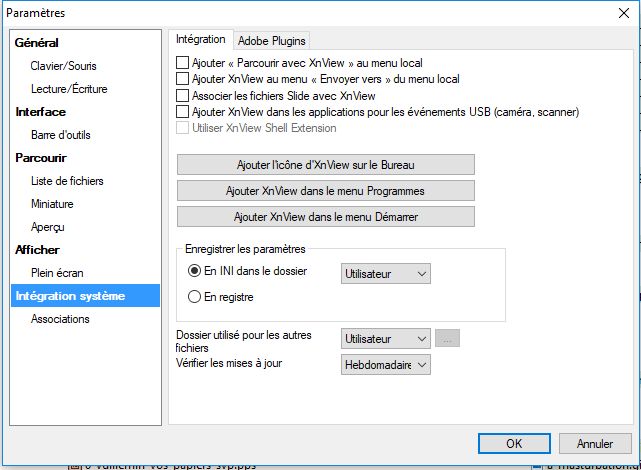641x470 pixels.
Task: Enable USB events application checkbox
Action: tap(182, 112)
